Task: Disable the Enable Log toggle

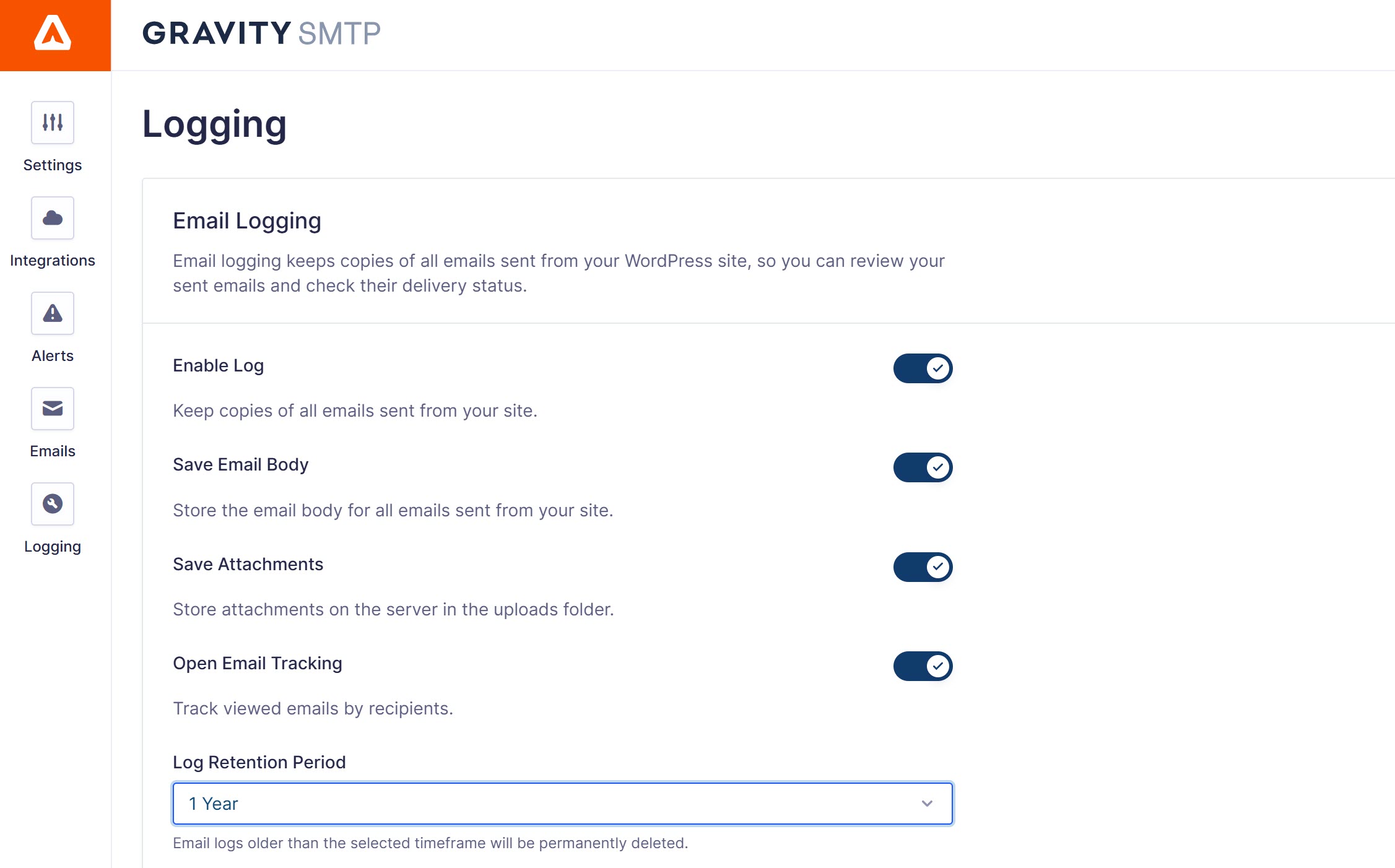Action: click(922, 368)
